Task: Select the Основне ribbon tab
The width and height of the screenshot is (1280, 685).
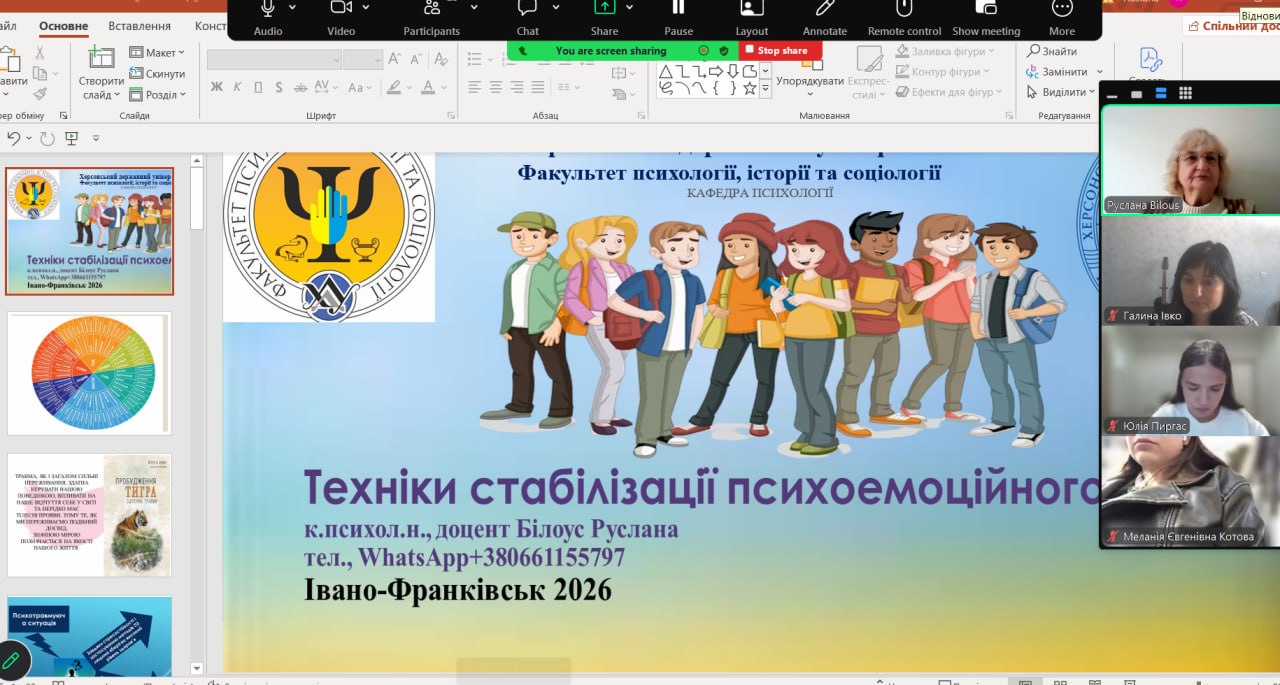Action: (63, 26)
